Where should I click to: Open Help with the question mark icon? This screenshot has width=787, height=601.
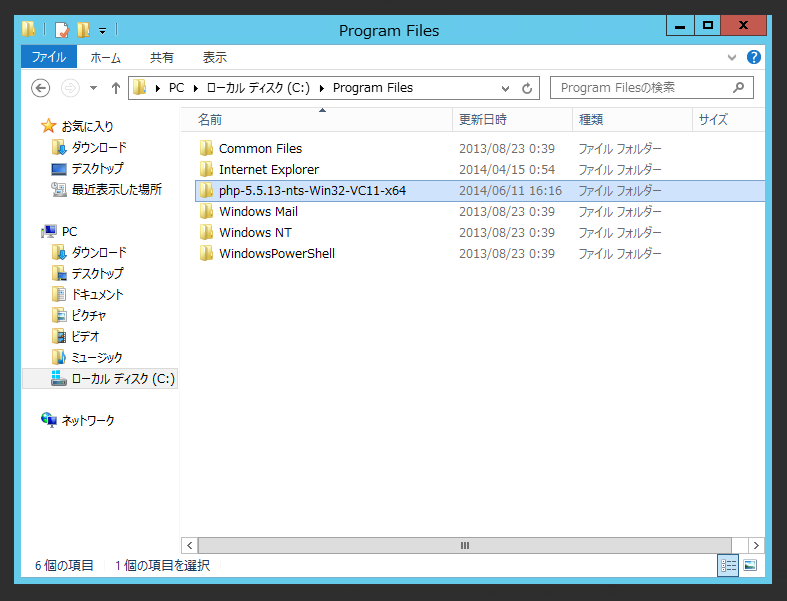753,57
